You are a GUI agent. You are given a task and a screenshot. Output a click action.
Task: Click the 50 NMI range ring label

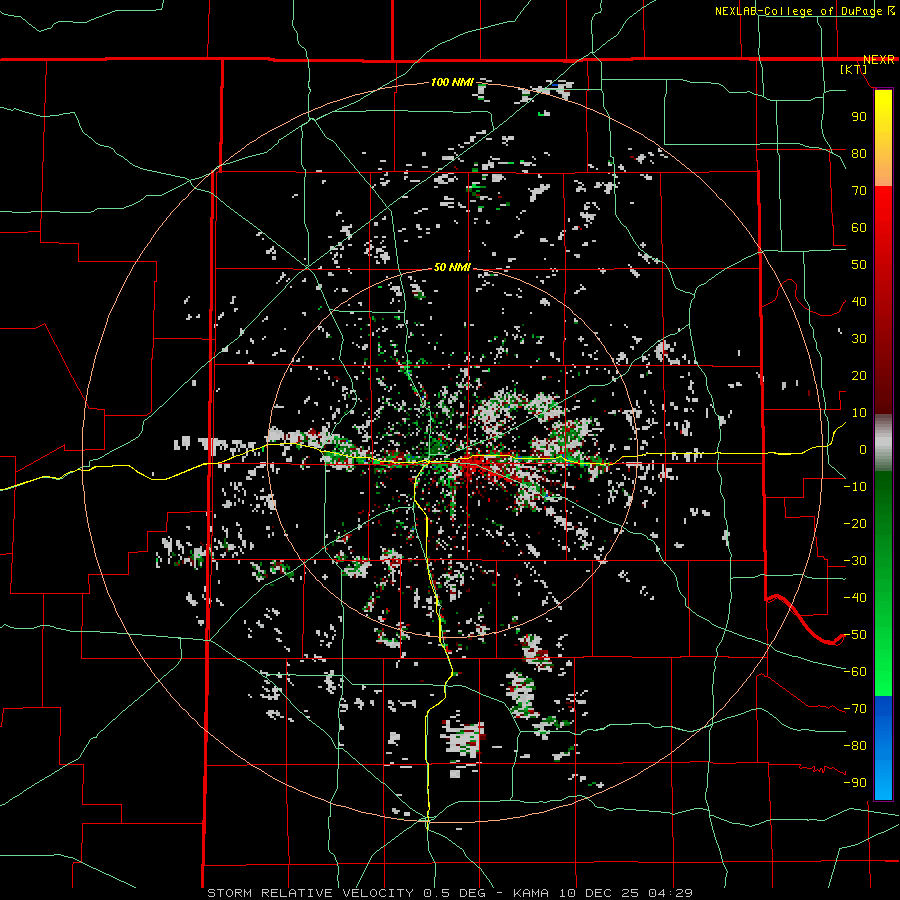coord(452,267)
